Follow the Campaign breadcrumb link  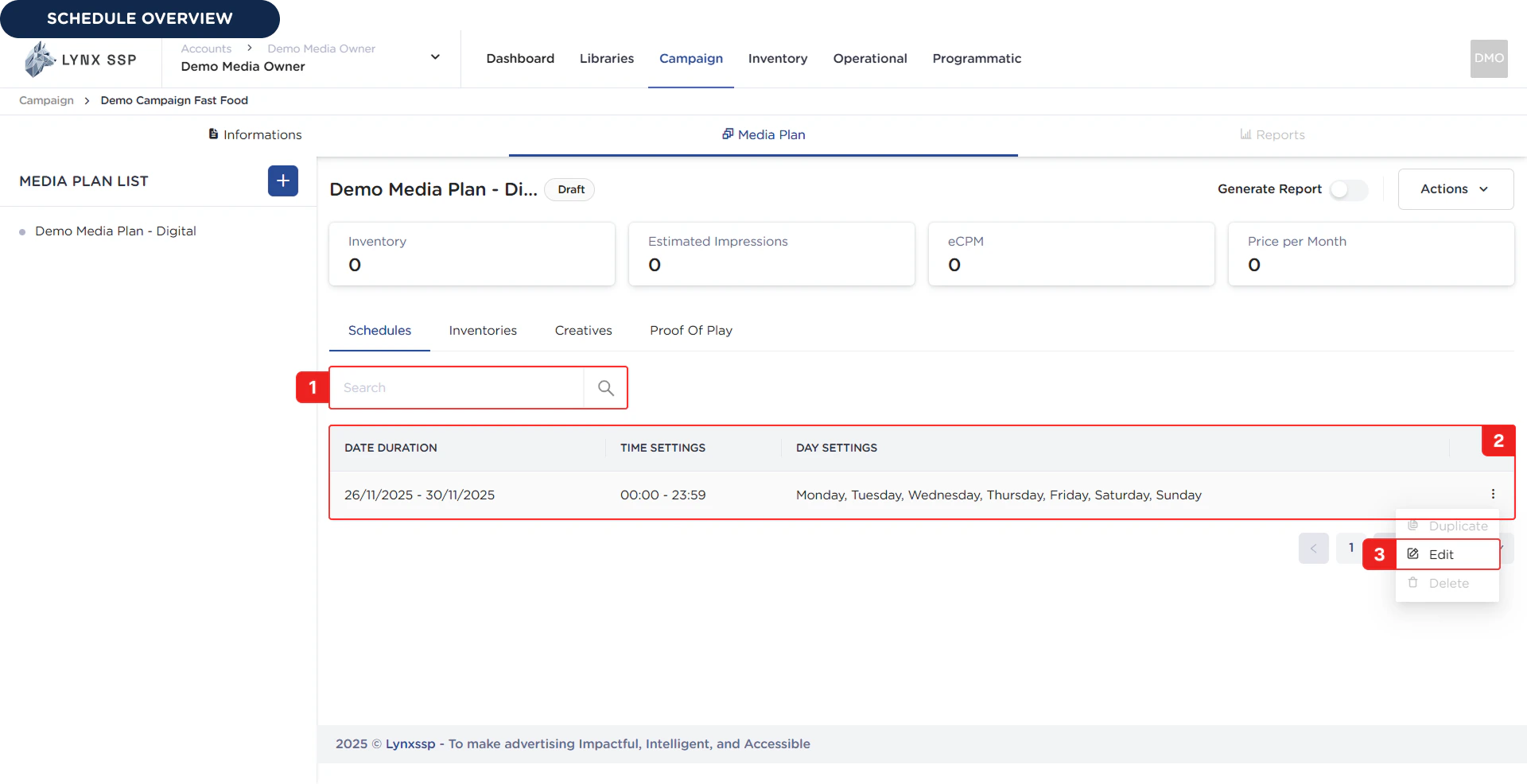pos(46,100)
